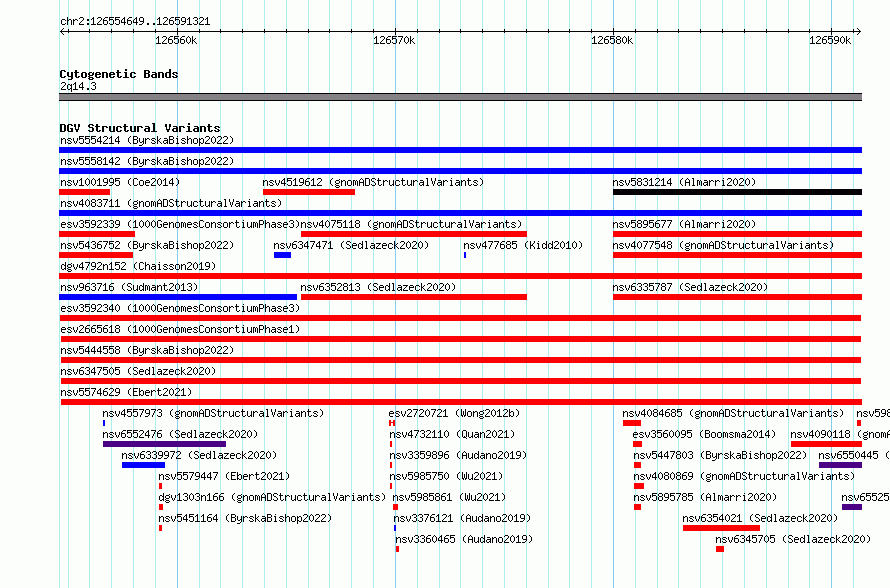This screenshot has width=890, height=588.
Task: Click nsv4557973 (gnomADStructuralVariants) label
Action: [213, 413]
